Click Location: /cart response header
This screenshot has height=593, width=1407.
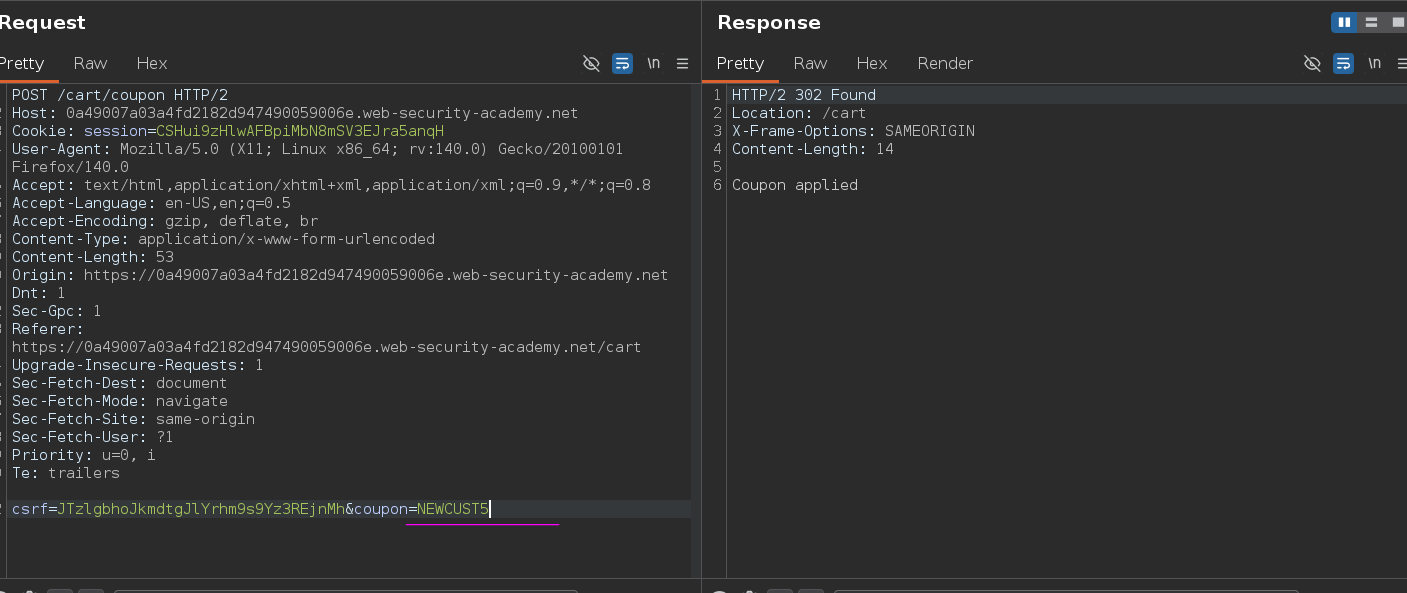pos(799,113)
